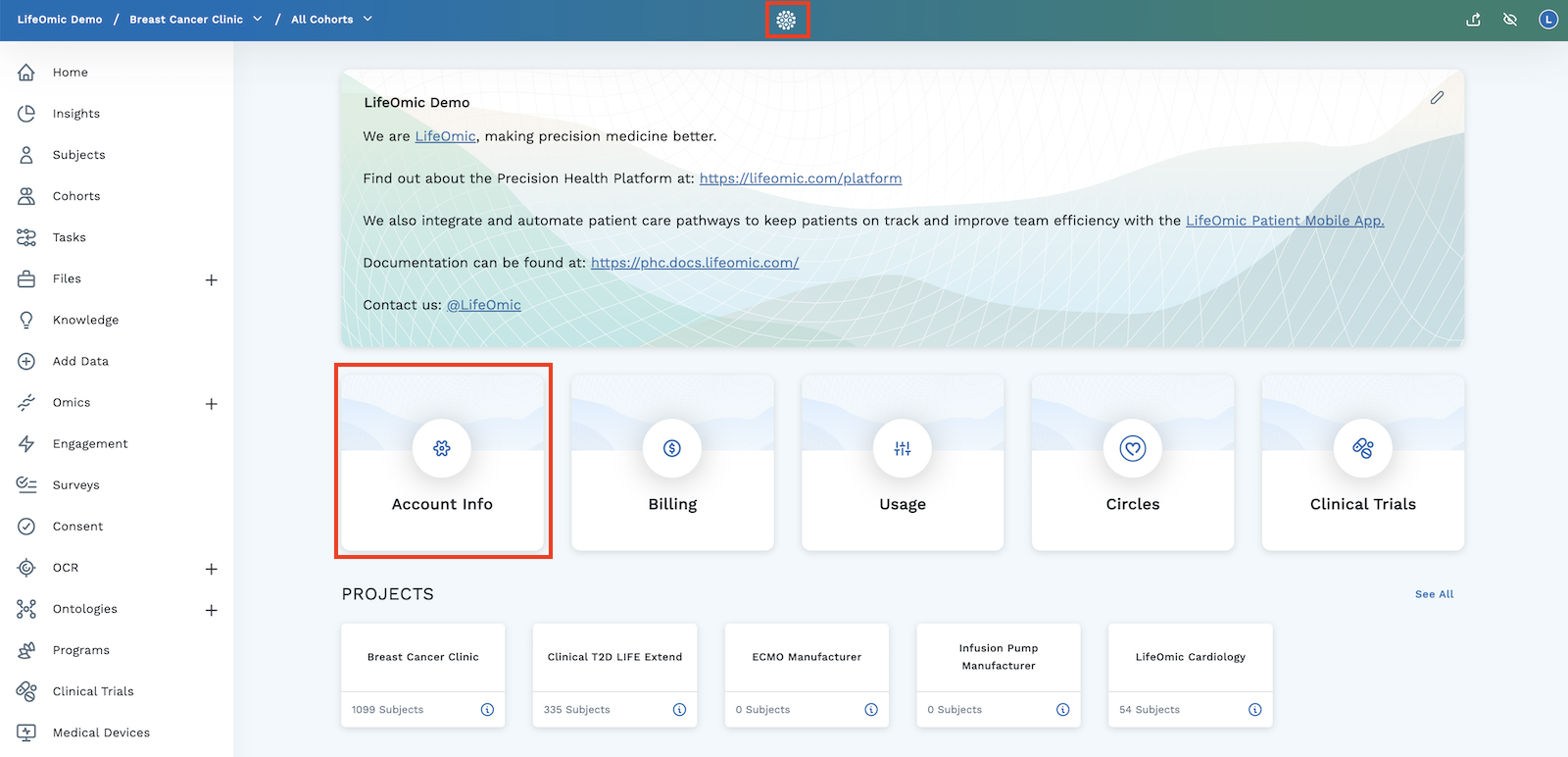Open the ECMO Manufacturer project card

pos(807,676)
